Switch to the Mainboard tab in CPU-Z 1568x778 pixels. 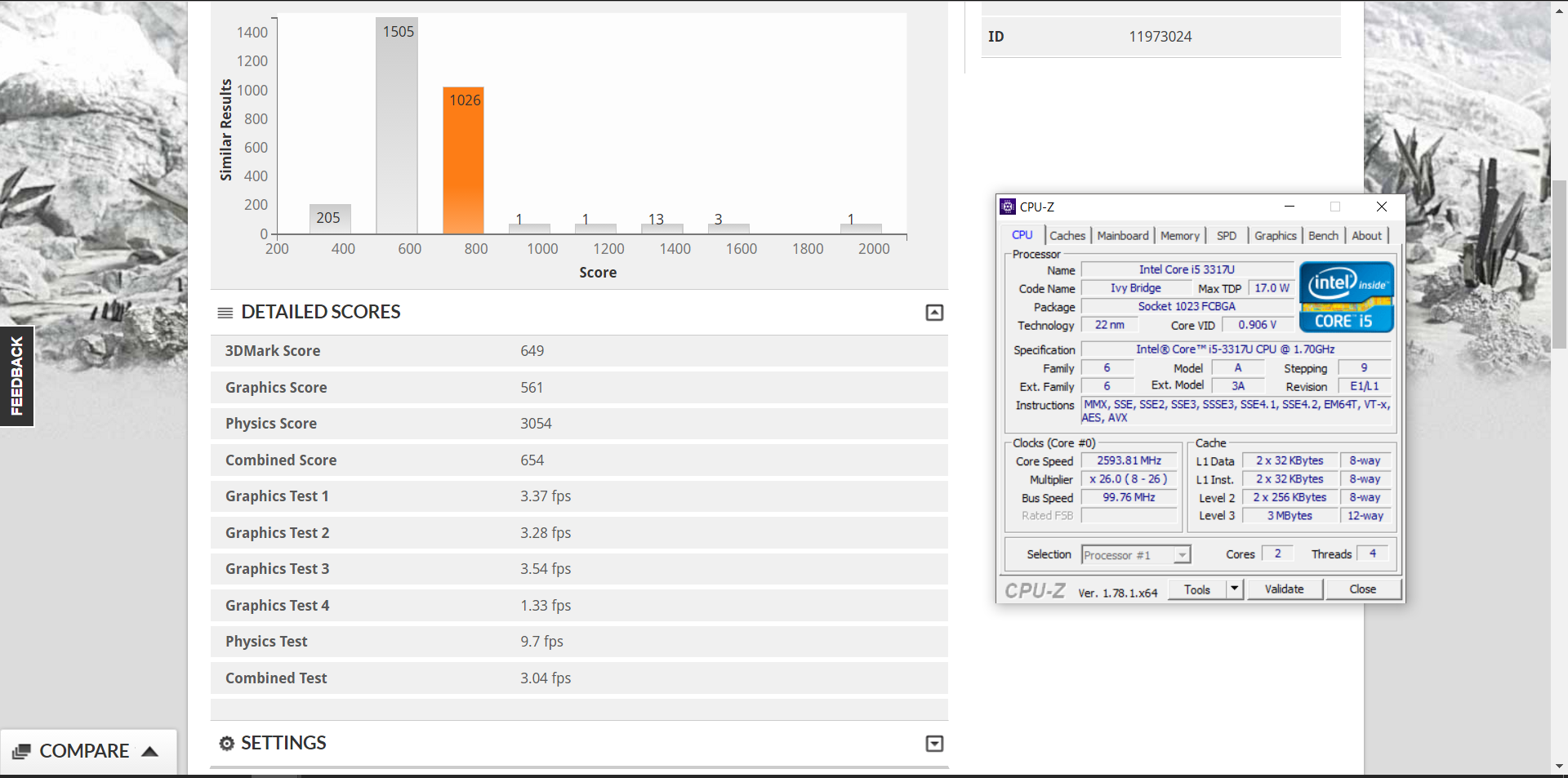(x=1123, y=235)
